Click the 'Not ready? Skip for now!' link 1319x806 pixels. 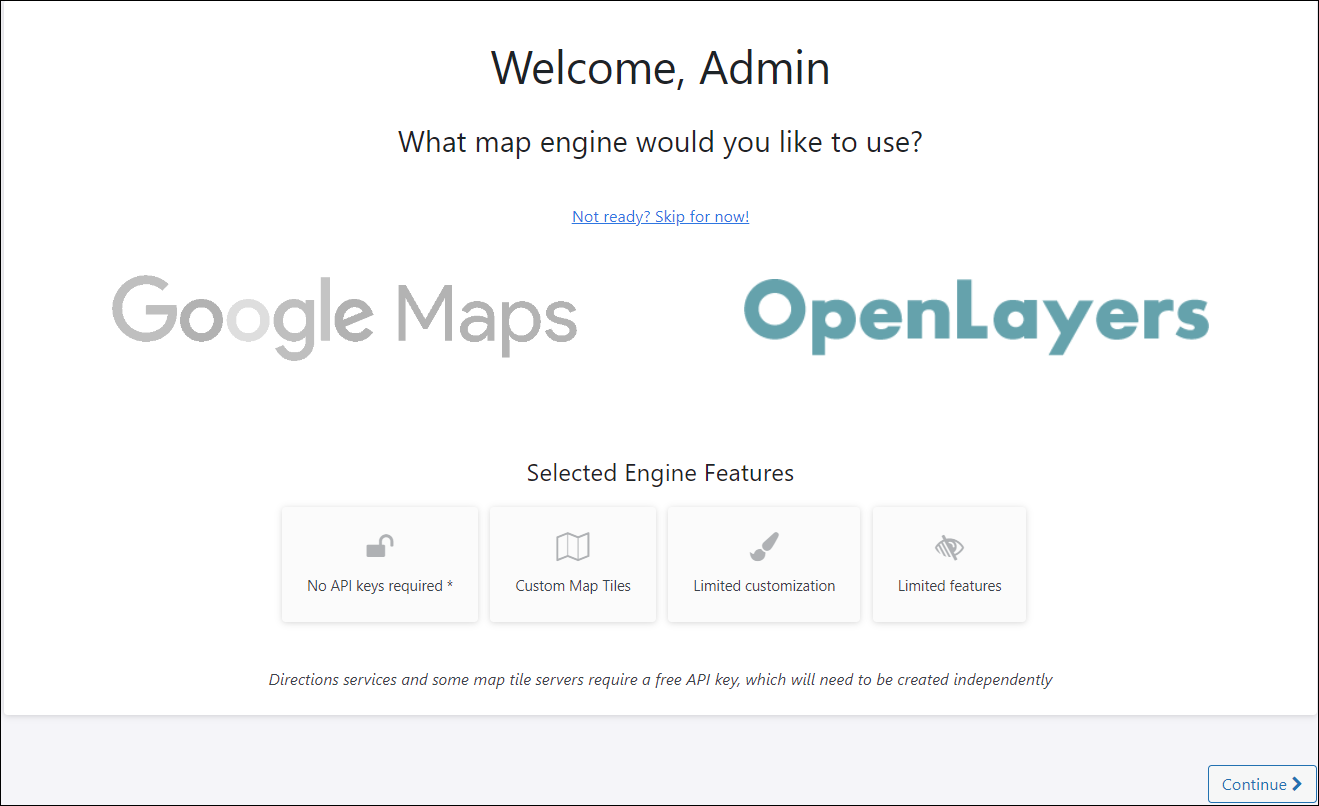660,216
